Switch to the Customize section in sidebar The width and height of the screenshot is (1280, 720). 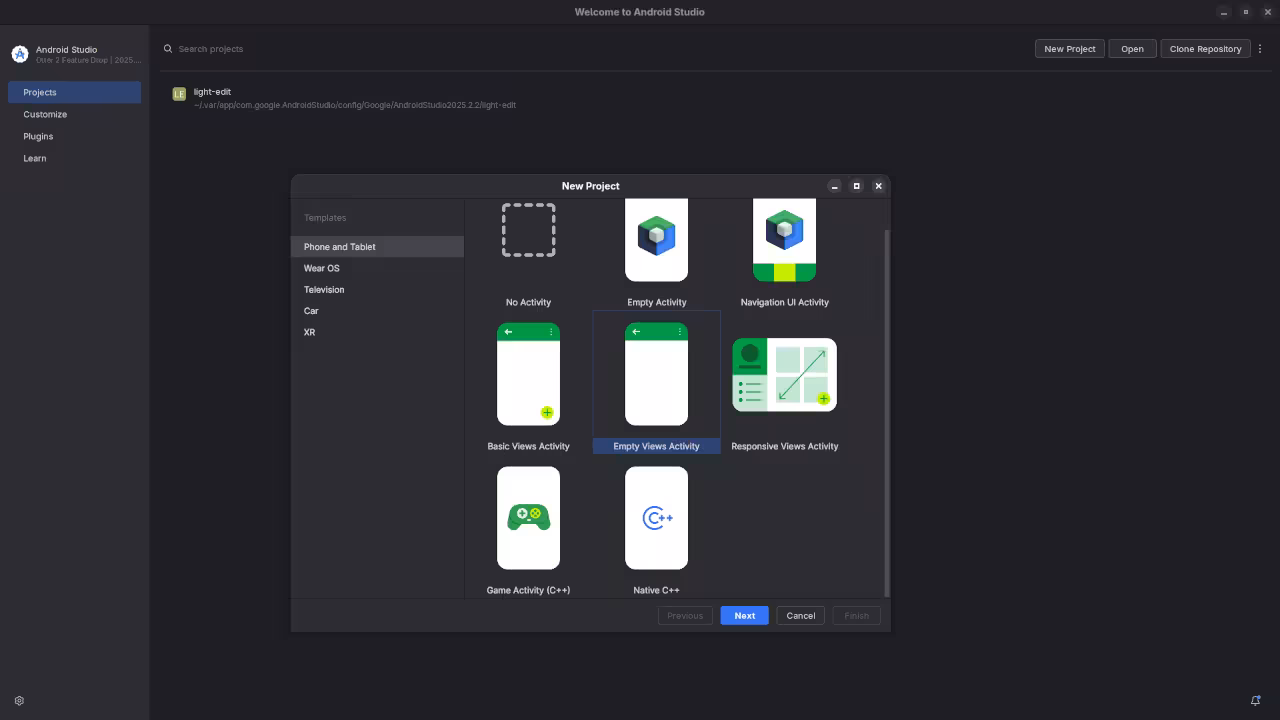click(x=45, y=114)
